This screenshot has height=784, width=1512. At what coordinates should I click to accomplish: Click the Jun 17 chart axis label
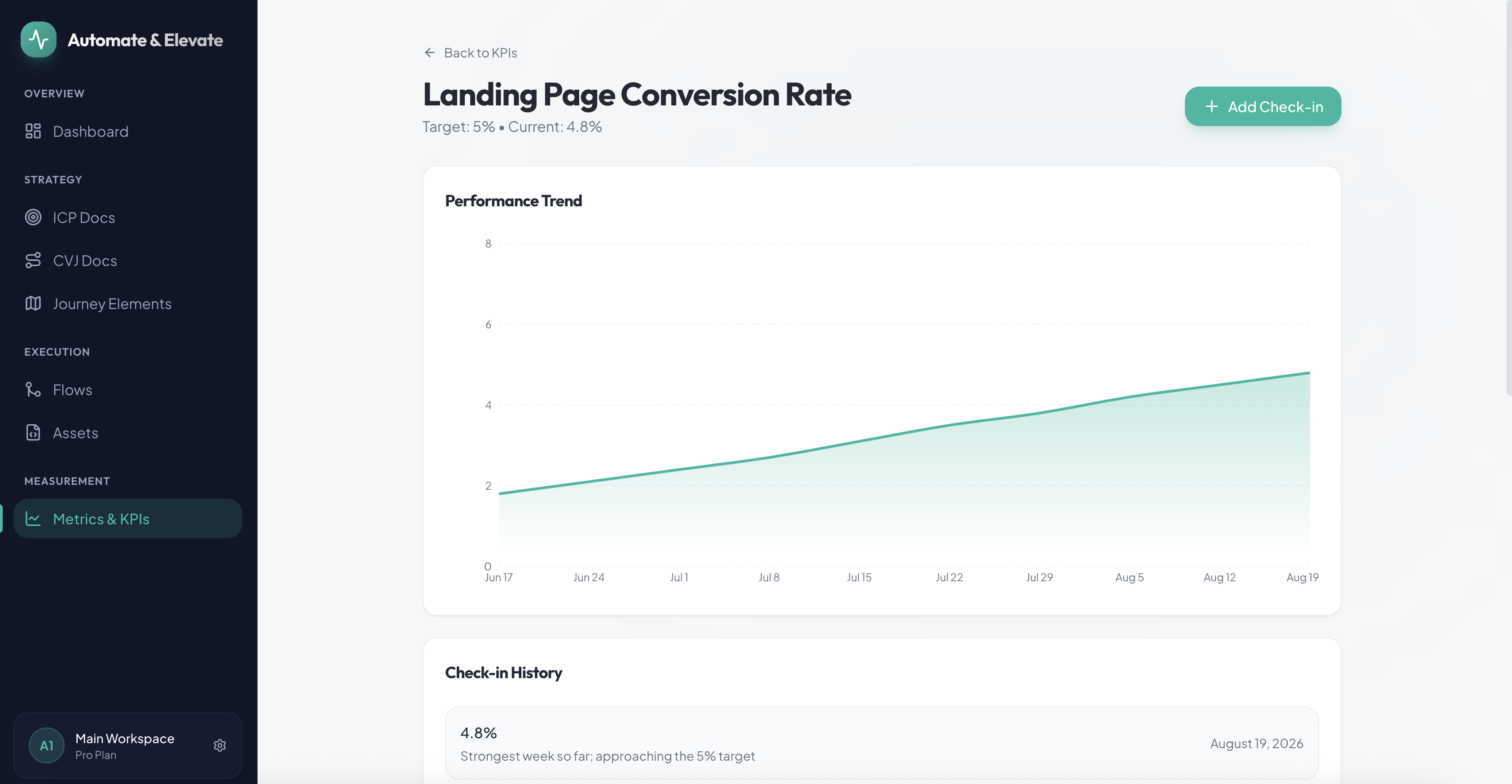point(498,577)
